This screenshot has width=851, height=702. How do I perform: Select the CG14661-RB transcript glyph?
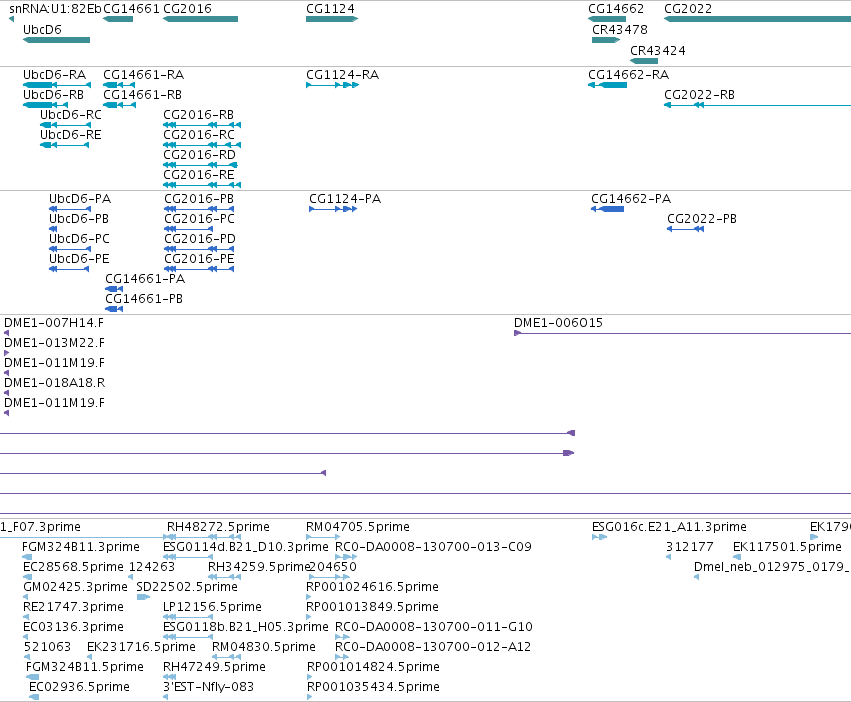click(119, 105)
